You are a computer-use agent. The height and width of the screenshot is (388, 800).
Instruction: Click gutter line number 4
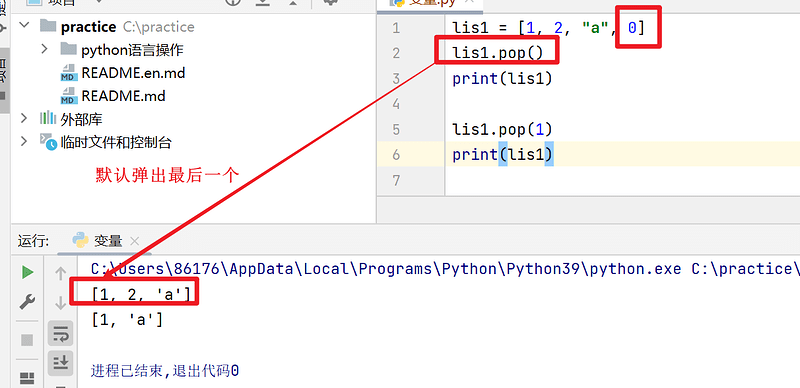[x=396, y=104]
